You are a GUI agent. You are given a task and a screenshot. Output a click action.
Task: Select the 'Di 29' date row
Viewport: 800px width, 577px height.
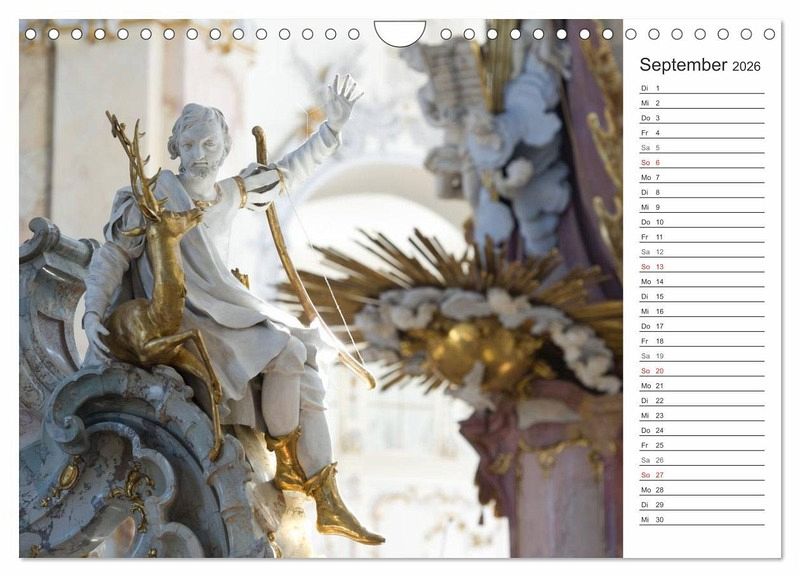[702, 505]
